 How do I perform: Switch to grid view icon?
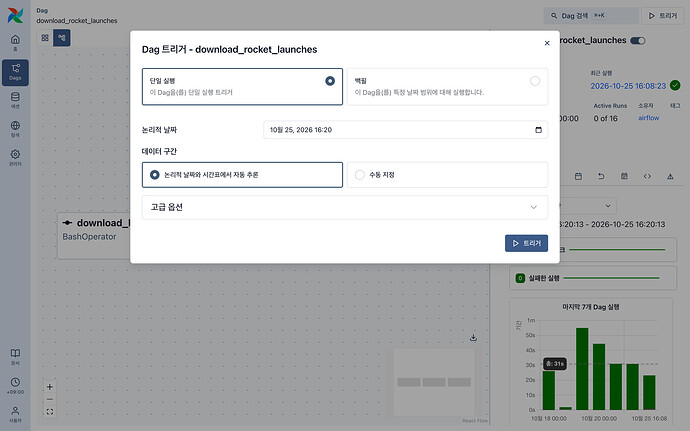tap(45, 38)
